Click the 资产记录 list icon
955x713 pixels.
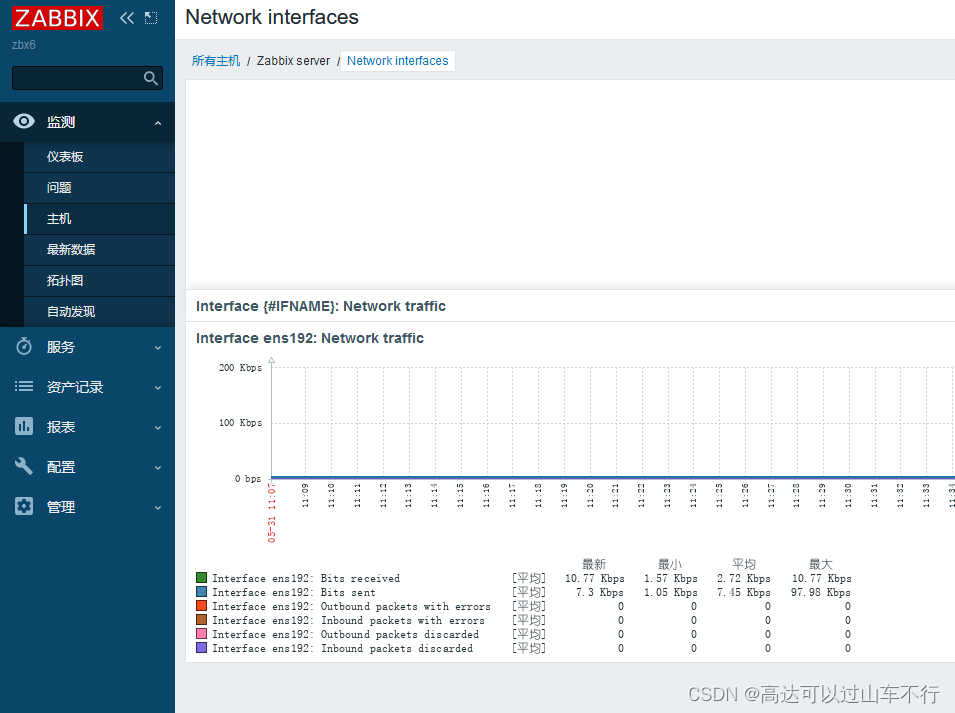coord(23,387)
